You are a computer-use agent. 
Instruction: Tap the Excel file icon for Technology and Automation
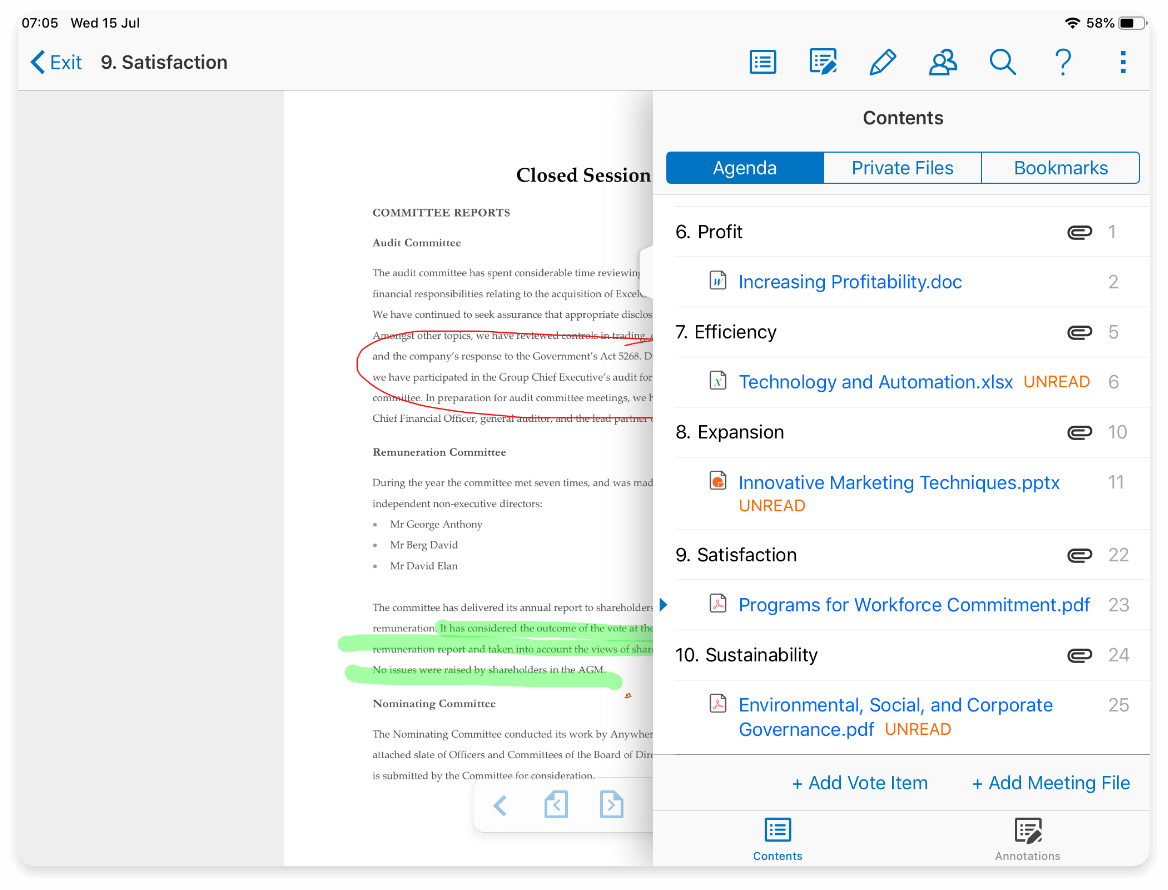tap(717, 381)
